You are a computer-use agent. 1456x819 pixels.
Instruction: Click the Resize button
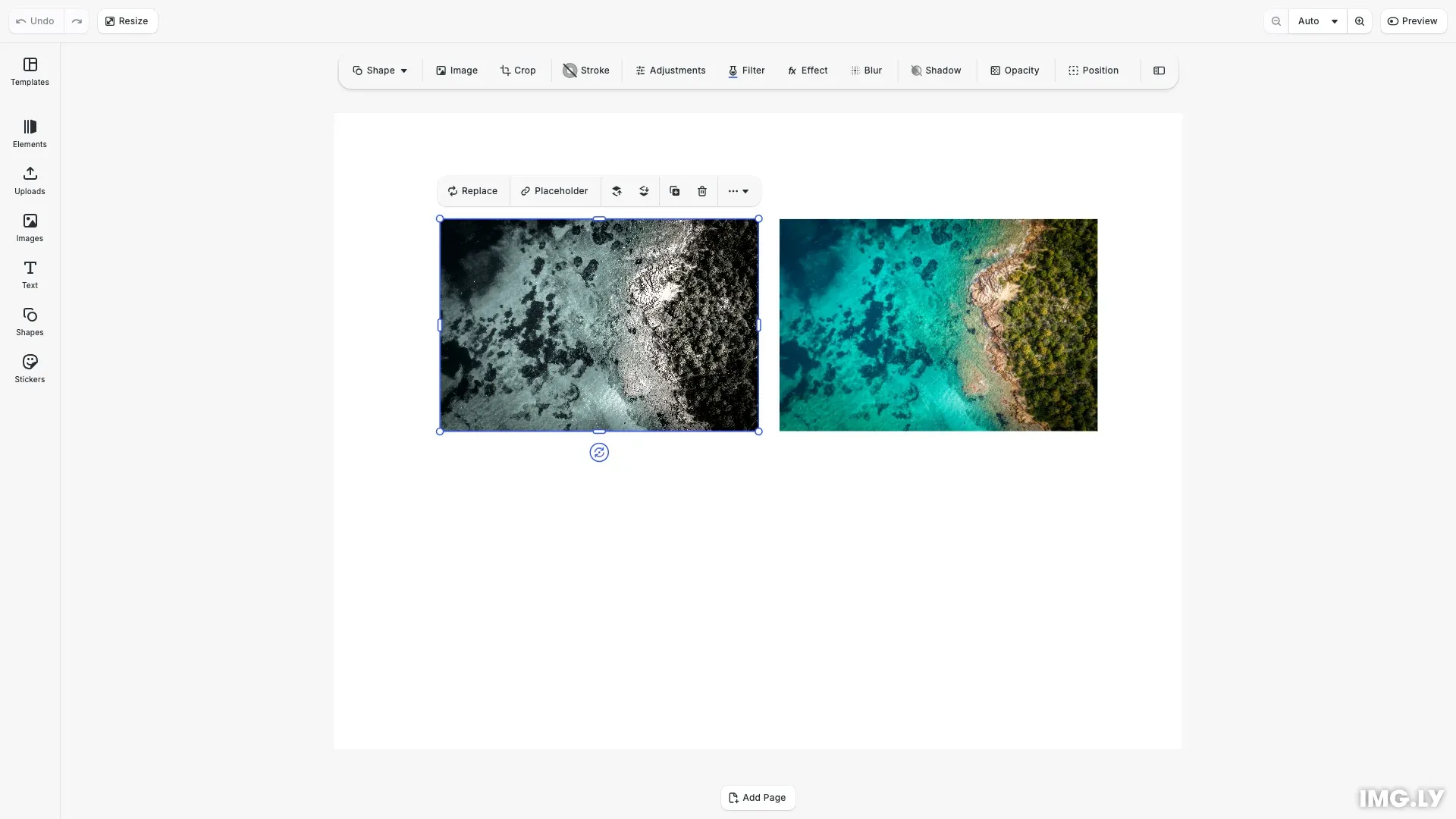pyautogui.click(x=126, y=20)
